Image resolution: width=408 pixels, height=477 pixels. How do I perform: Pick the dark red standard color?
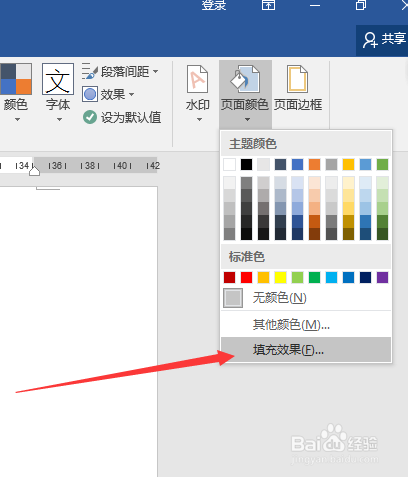(229, 277)
